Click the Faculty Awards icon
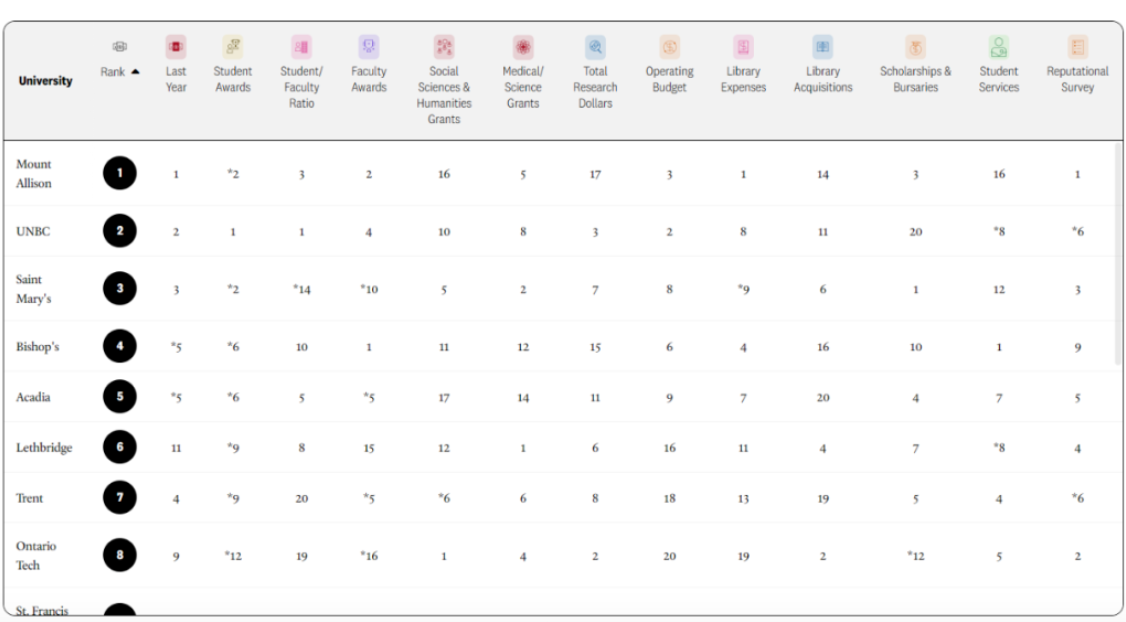1126x622 pixels. (x=368, y=46)
